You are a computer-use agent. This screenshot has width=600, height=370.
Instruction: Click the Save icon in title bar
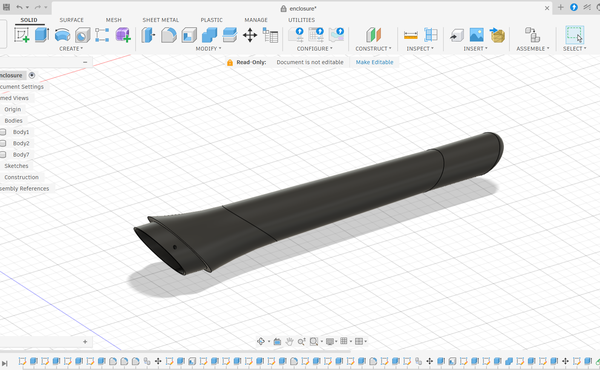click(x=7, y=7)
